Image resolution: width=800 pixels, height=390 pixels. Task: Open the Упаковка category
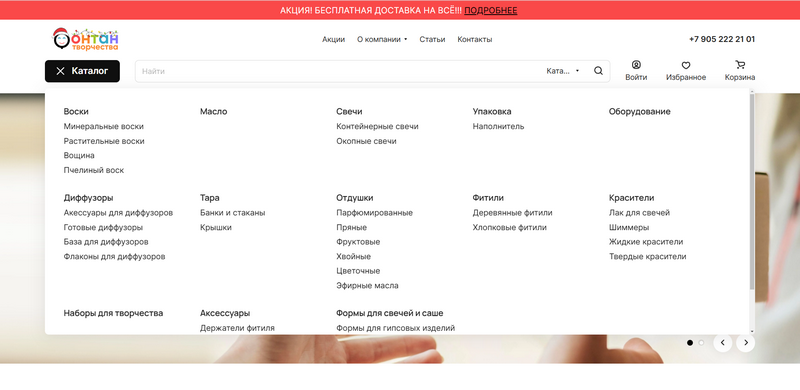(x=492, y=111)
